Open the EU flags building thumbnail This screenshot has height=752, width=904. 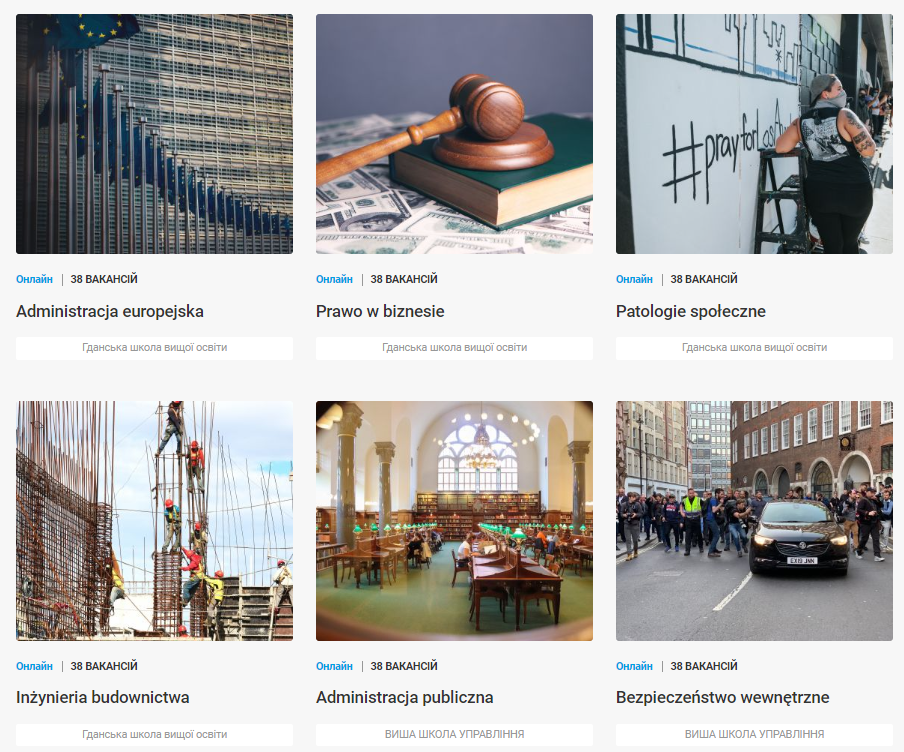coord(155,134)
